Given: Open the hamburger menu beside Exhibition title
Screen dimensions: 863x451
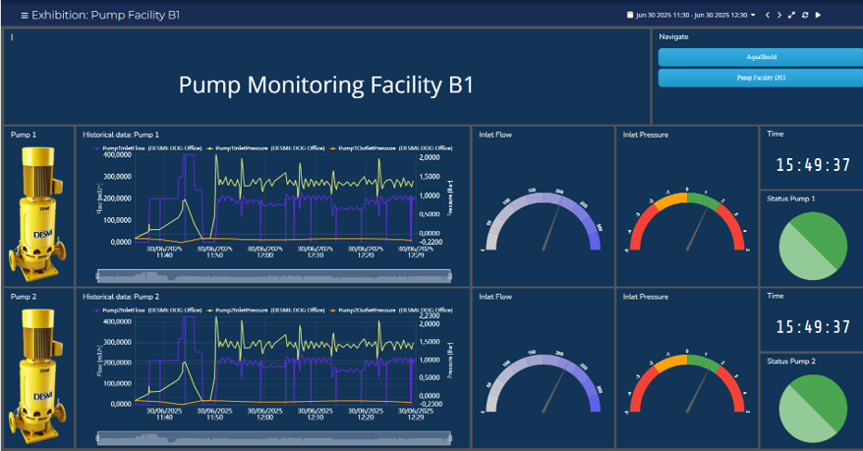Looking at the screenshot, I should [x=24, y=15].
